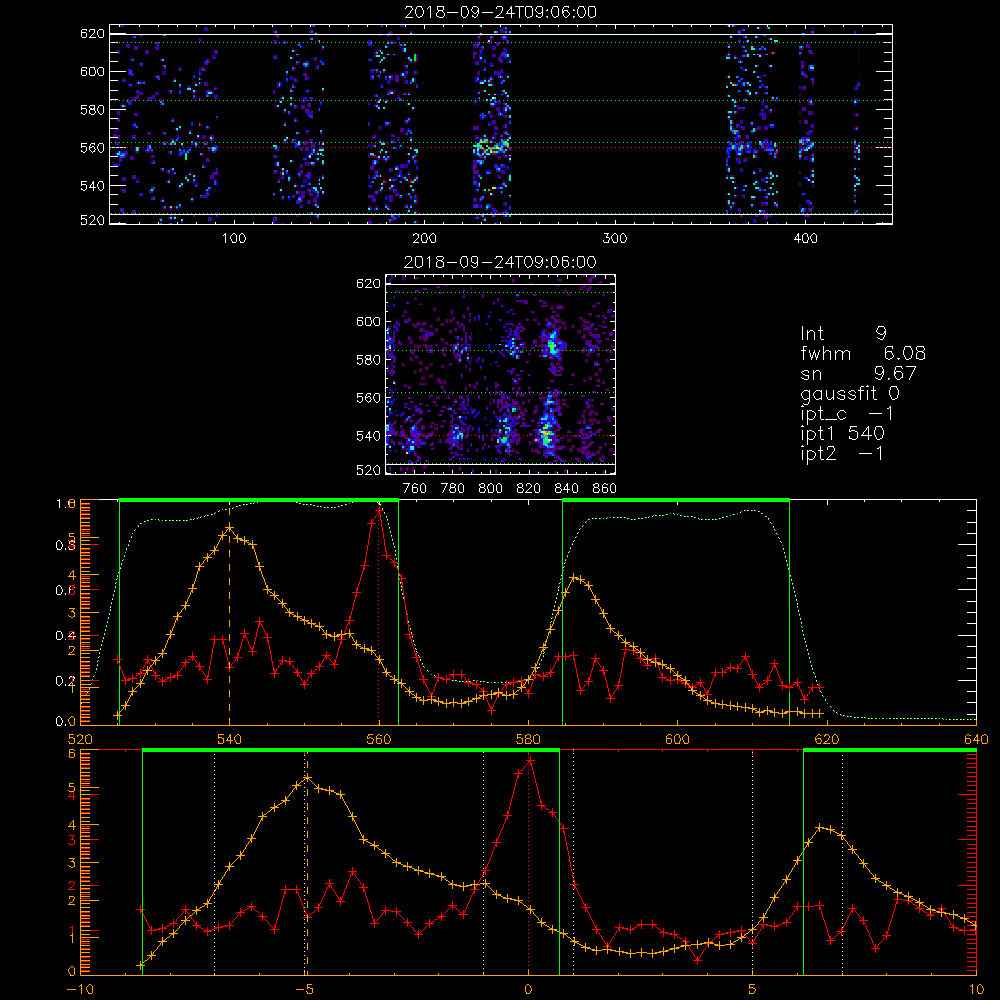The width and height of the screenshot is (1000, 1000).
Task: Click x-axis tick 100 on top spectrogram
Action: 234,239
